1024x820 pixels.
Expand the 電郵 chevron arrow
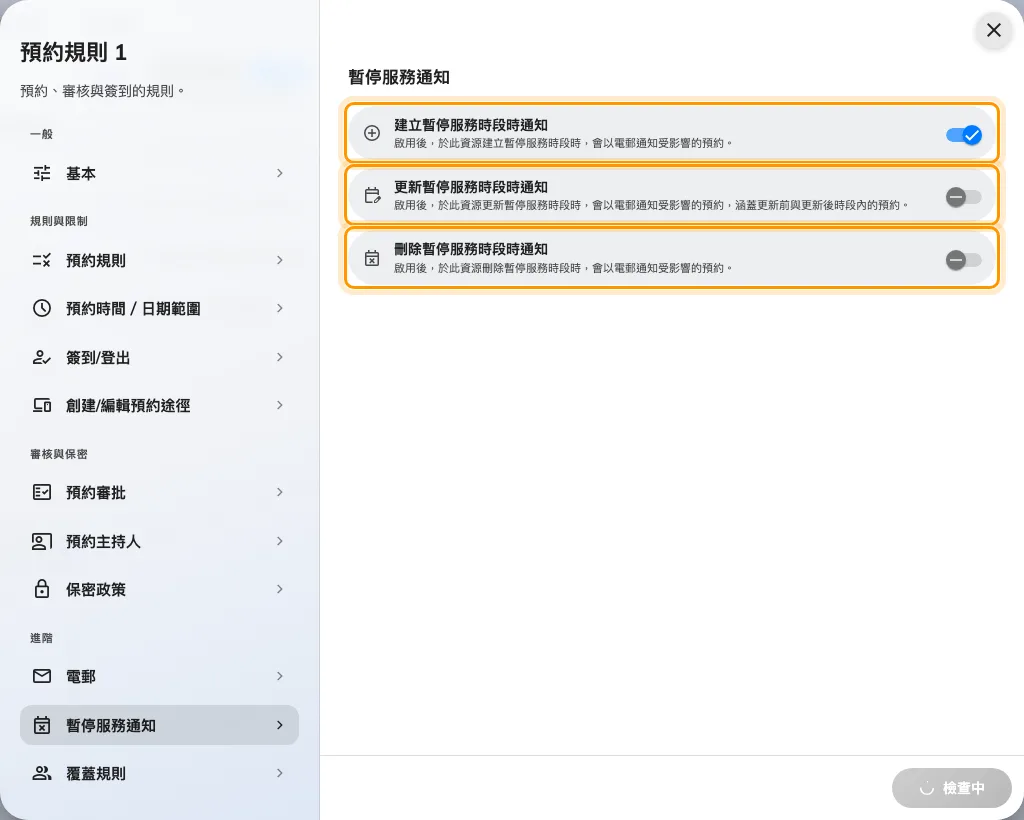(280, 676)
